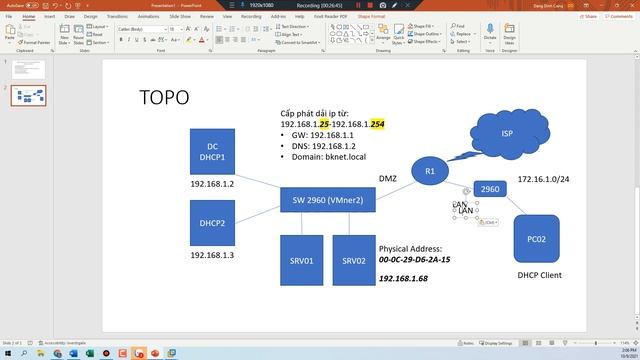Click the Share button
The image size is (640, 360).
click(588, 17)
